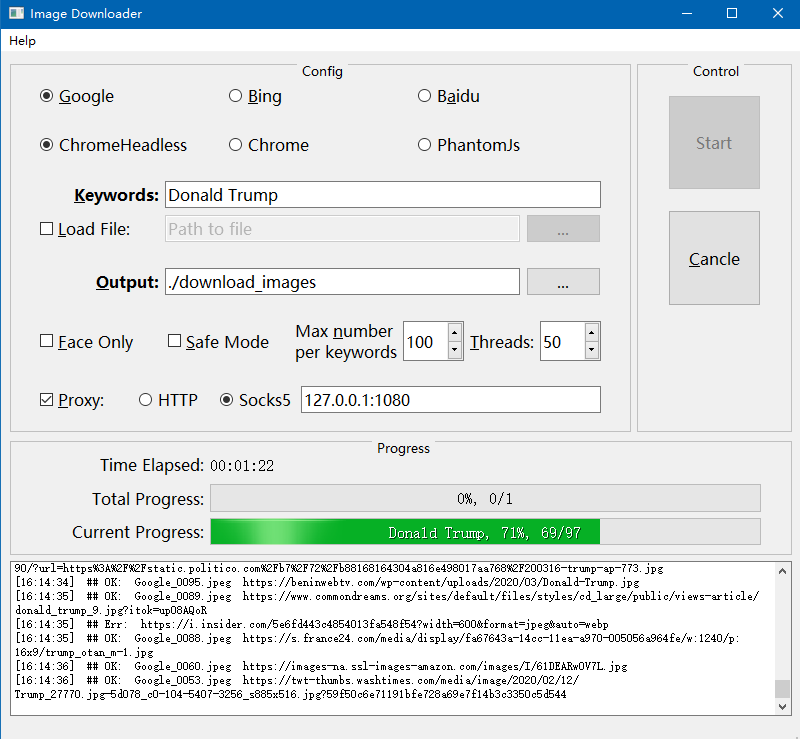Edit the proxy address 127.0.0.1:1080
The height and width of the screenshot is (739, 800).
(x=451, y=400)
